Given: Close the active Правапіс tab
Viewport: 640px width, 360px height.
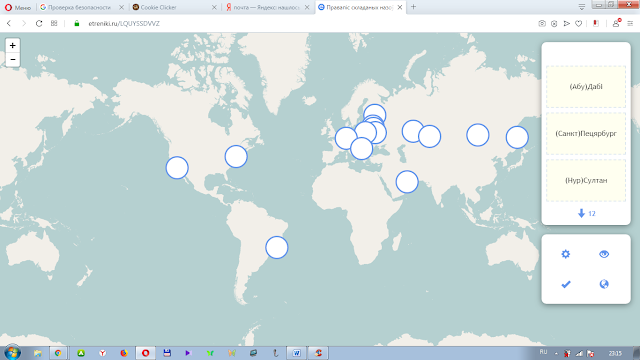Looking at the screenshot, I should click(400, 7).
